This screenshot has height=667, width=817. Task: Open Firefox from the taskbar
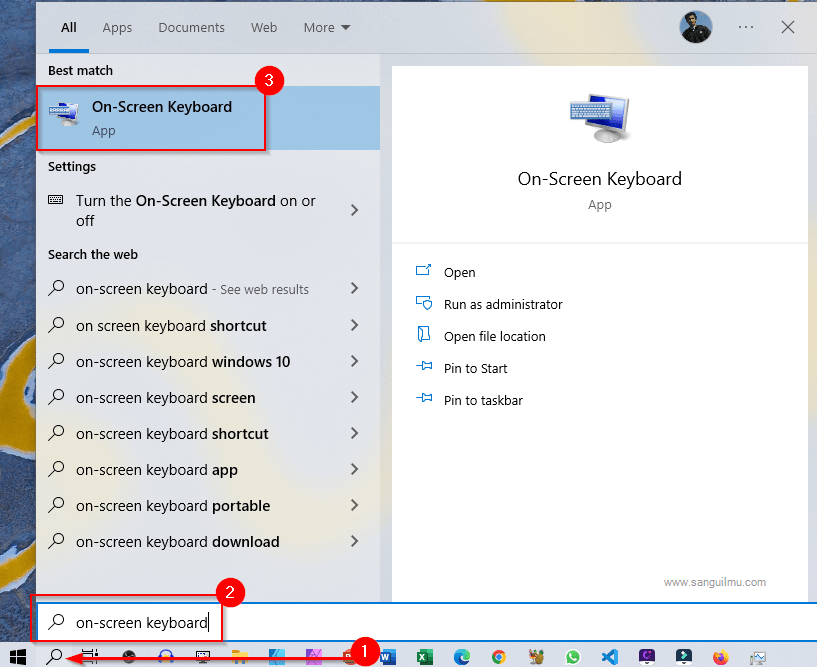721,657
